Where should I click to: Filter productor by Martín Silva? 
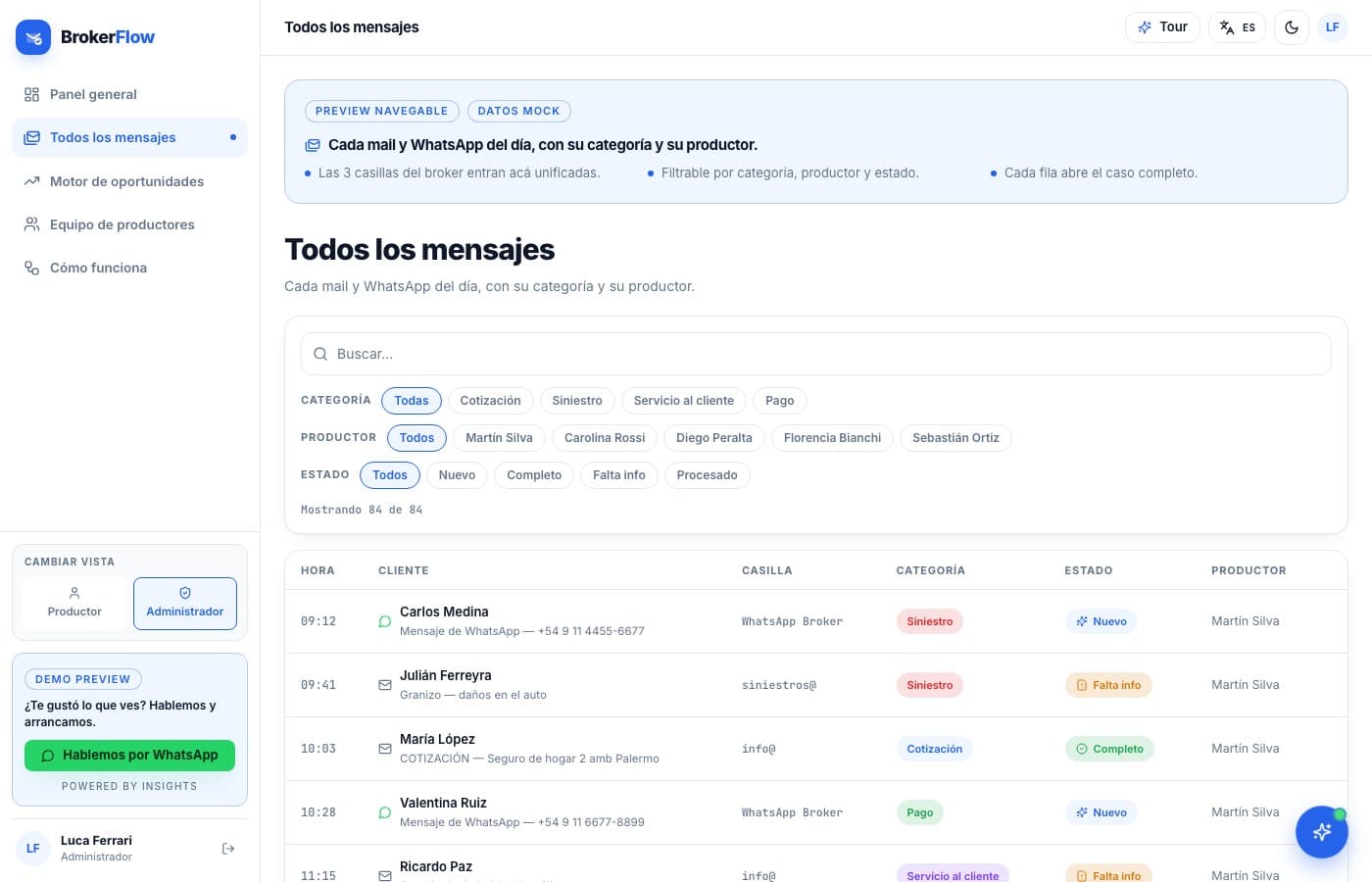(500, 438)
